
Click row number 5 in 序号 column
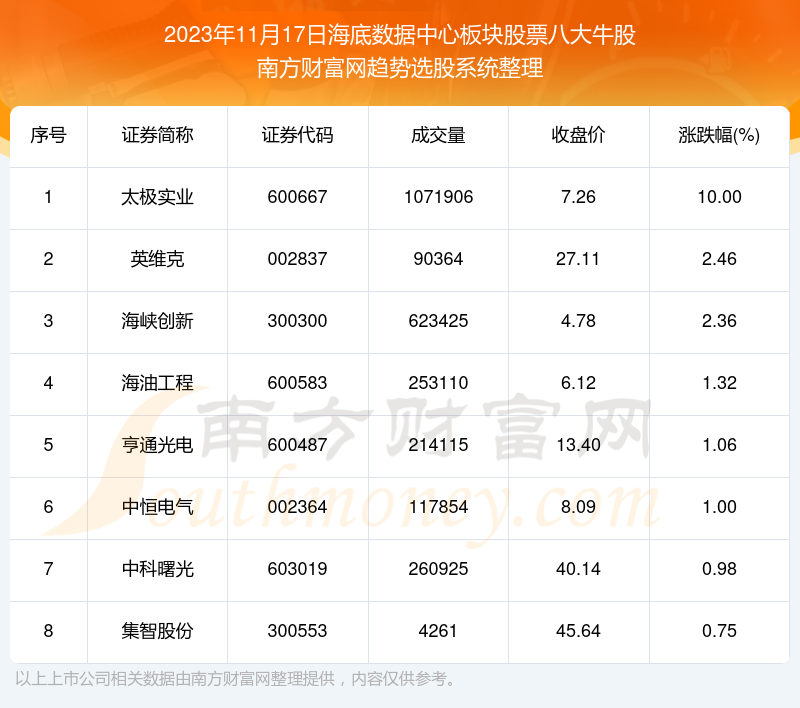tap(48, 445)
